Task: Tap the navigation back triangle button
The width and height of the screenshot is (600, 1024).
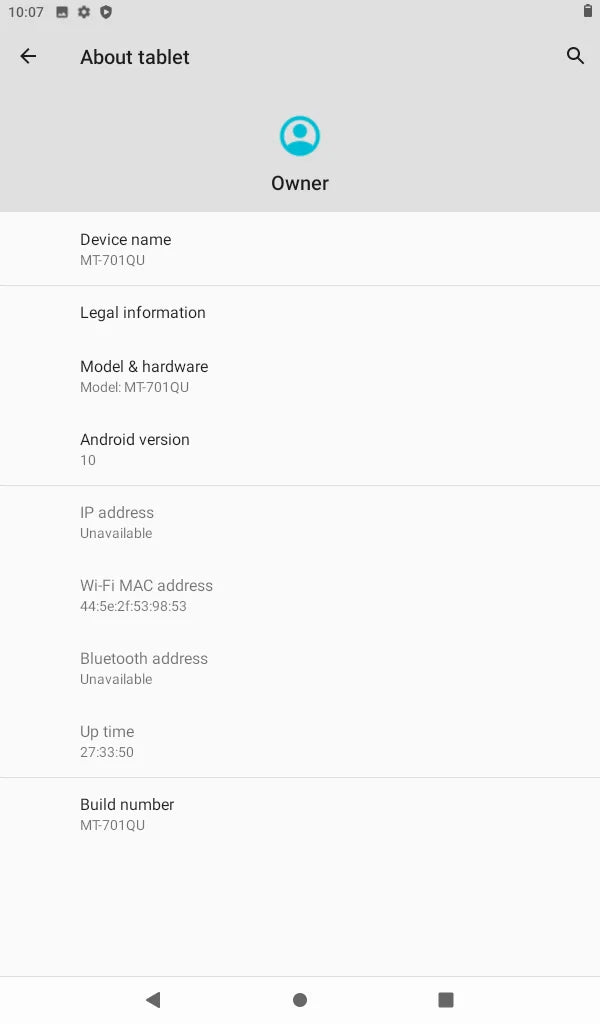Action: click(152, 999)
